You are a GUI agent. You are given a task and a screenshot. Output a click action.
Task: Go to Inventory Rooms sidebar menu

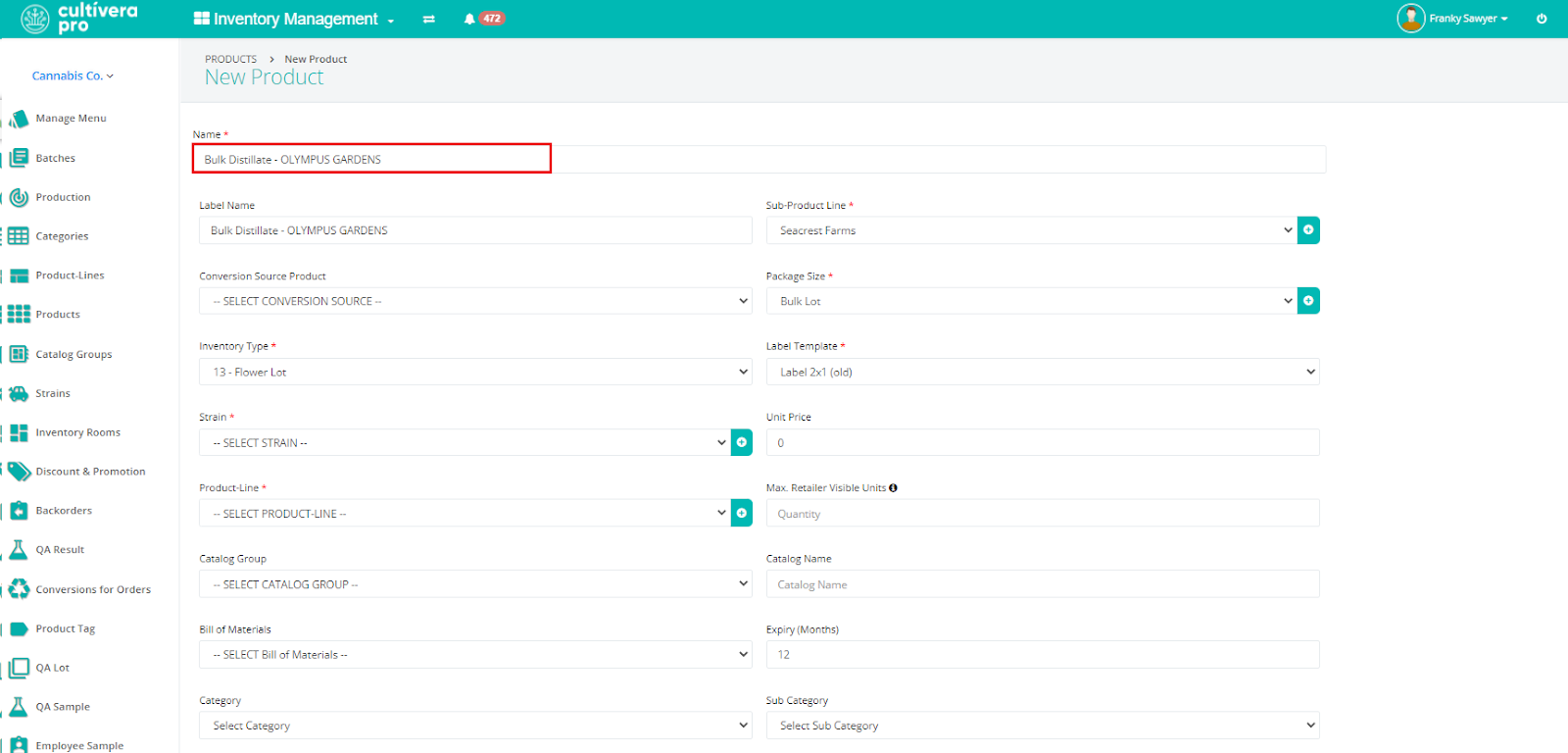78,432
